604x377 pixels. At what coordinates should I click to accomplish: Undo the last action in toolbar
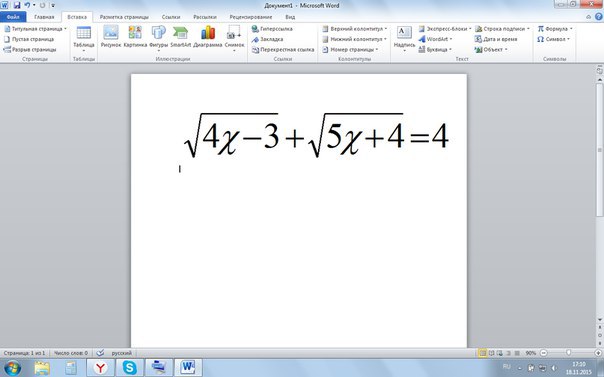pos(27,5)
